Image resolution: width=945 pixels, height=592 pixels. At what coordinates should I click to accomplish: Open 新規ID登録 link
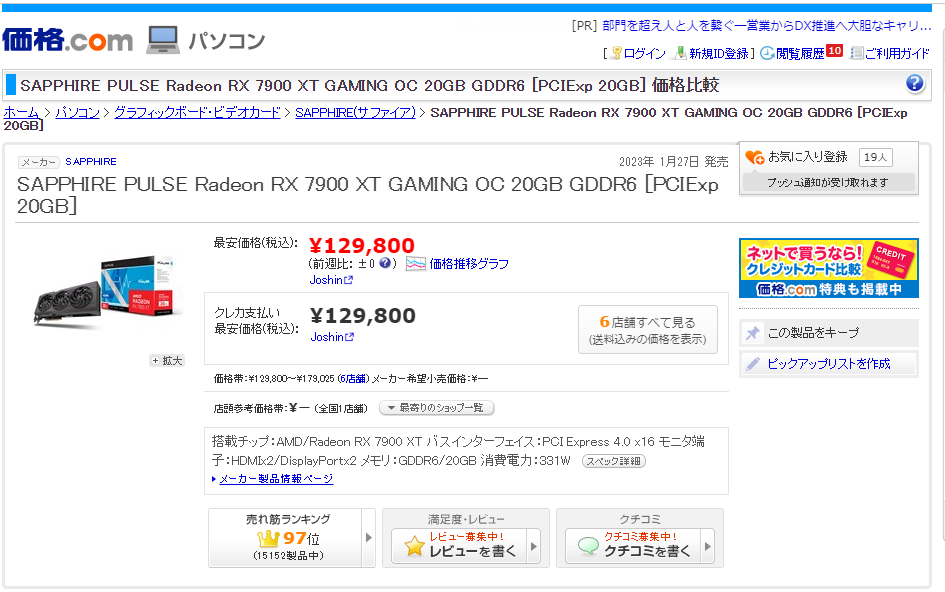pos(718,54)
